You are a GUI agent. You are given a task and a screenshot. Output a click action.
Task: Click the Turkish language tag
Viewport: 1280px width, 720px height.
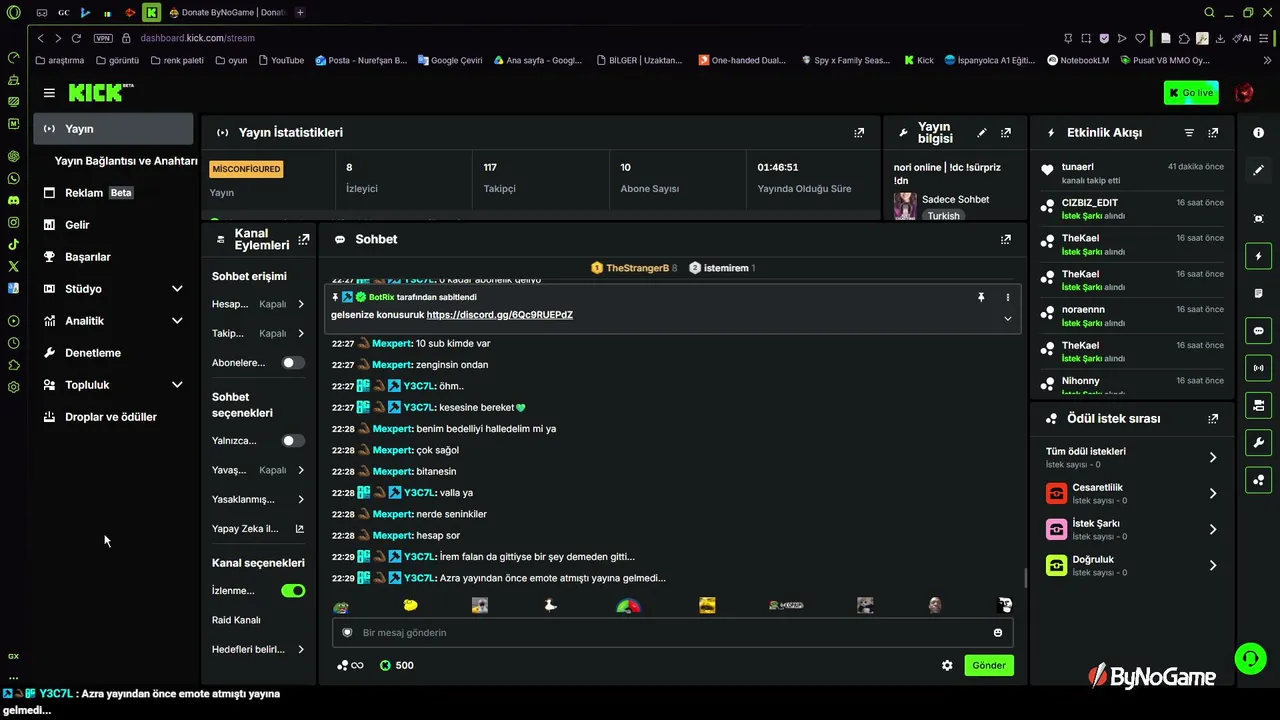[x=943, y=216]
